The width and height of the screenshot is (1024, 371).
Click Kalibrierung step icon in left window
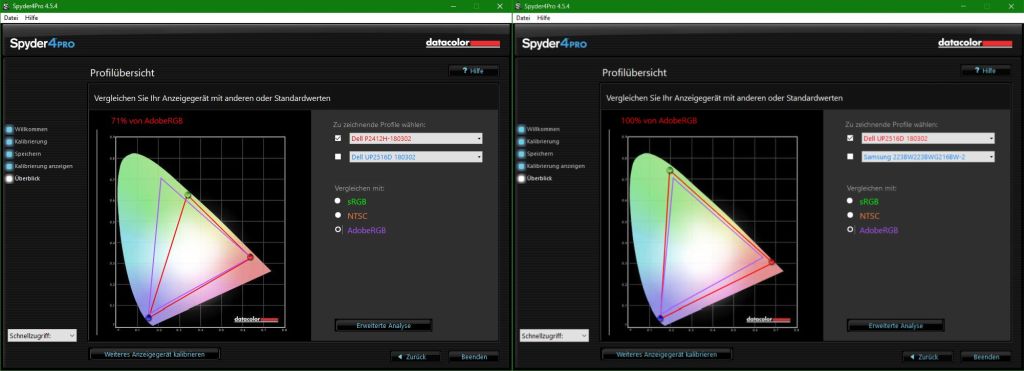[x=9, y=142]
